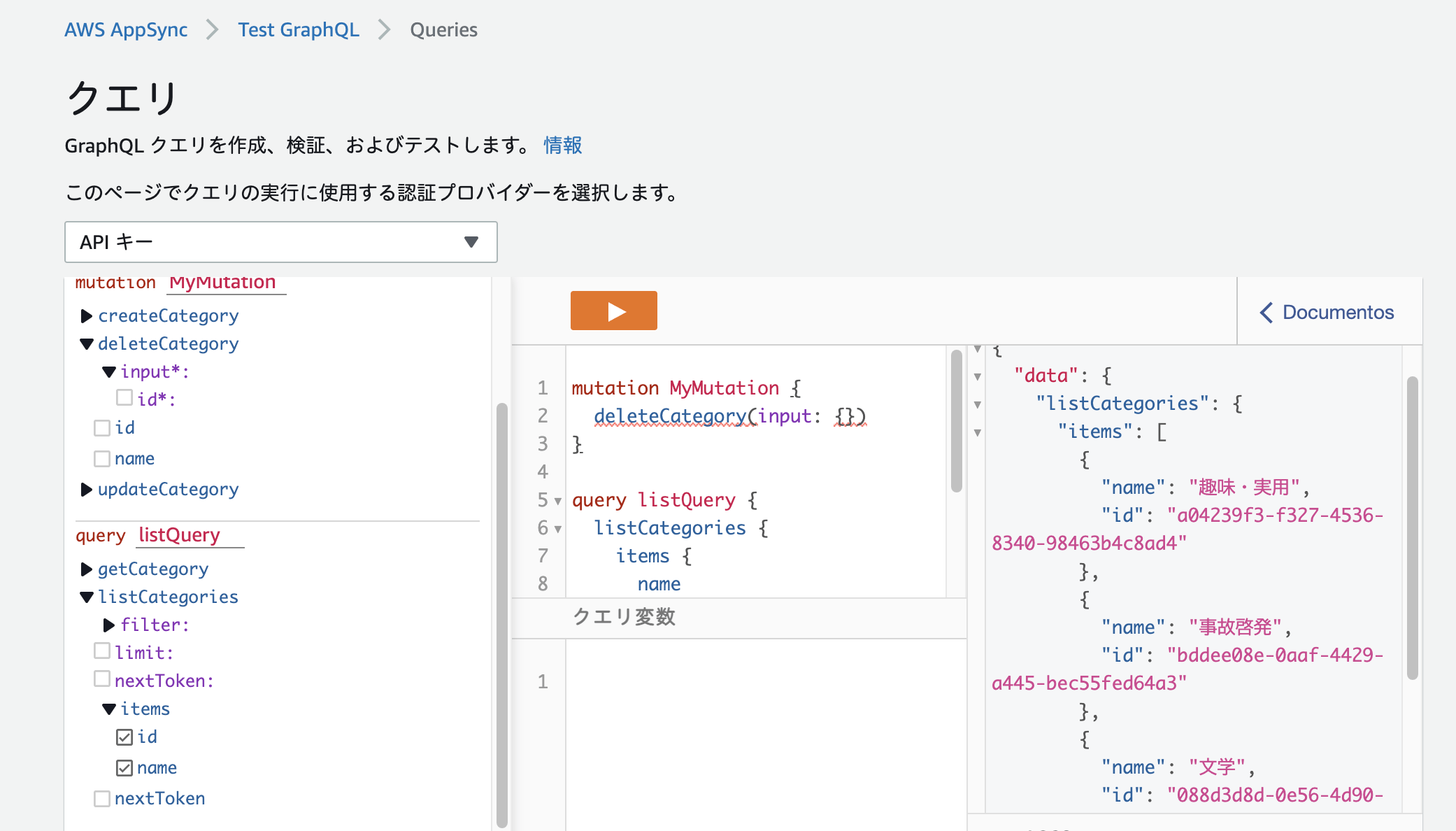
Task: Fold the "items" array in results
Action: point(978,432)
